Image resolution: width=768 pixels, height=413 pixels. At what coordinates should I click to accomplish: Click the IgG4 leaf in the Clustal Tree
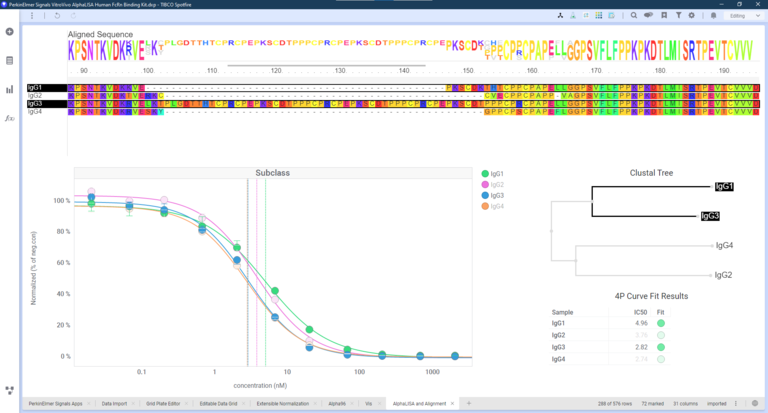click(x=724, y=245)
